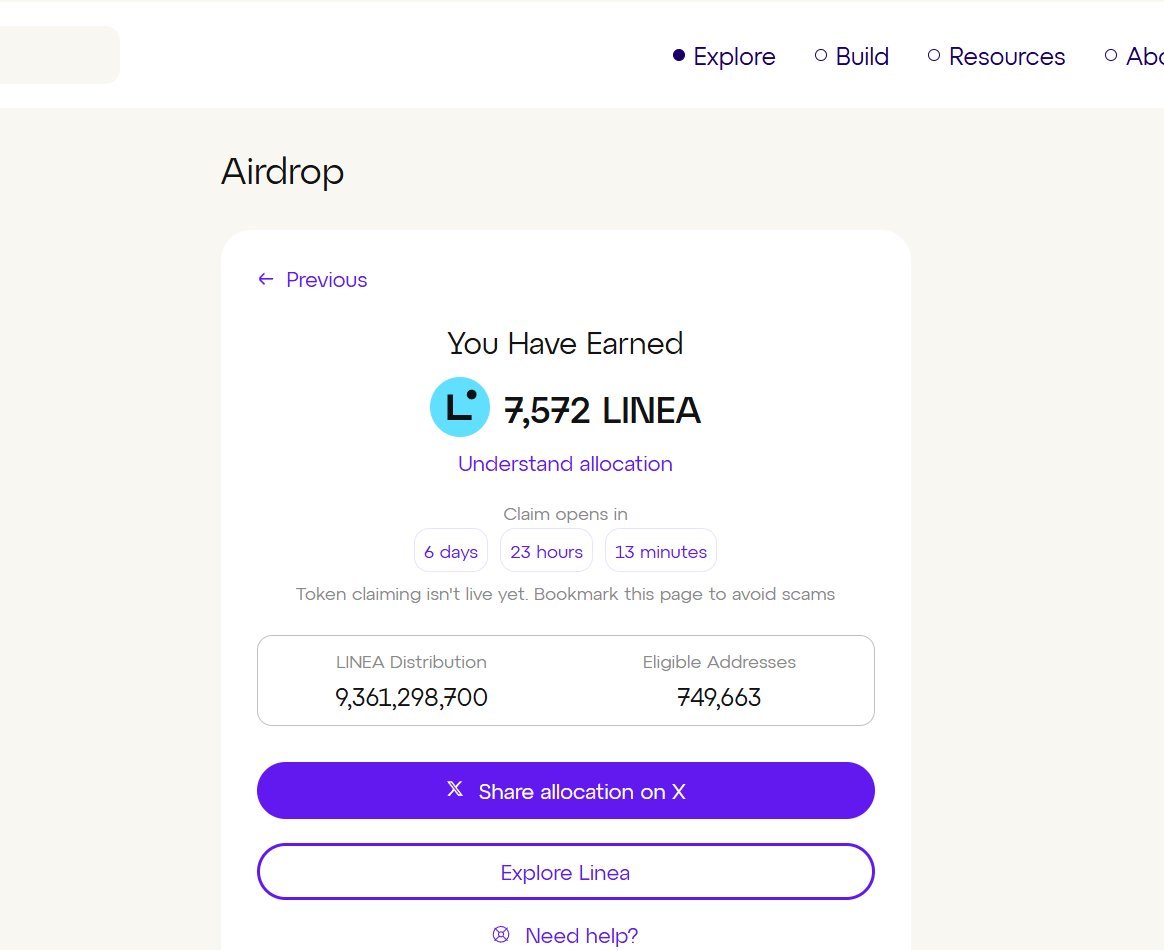Open the Resources menu
1164x950 pixels.
click(x=1007, y=56)
